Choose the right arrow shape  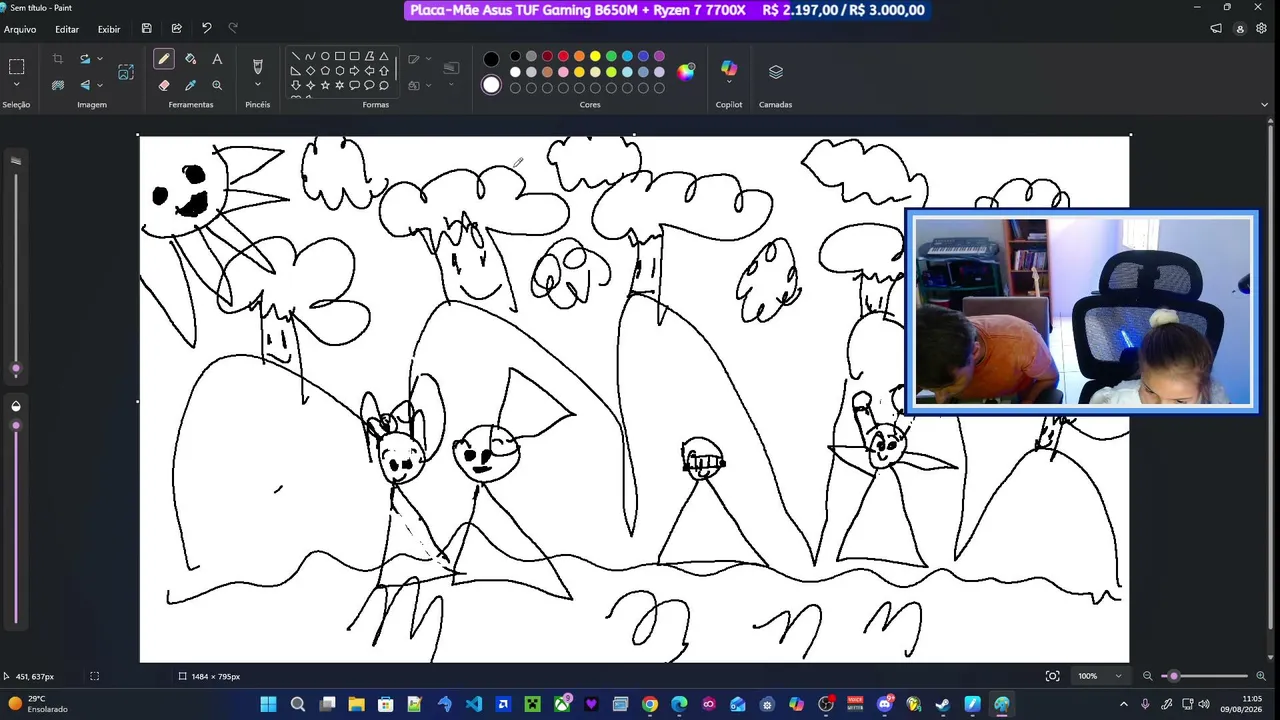click(354, 71)
